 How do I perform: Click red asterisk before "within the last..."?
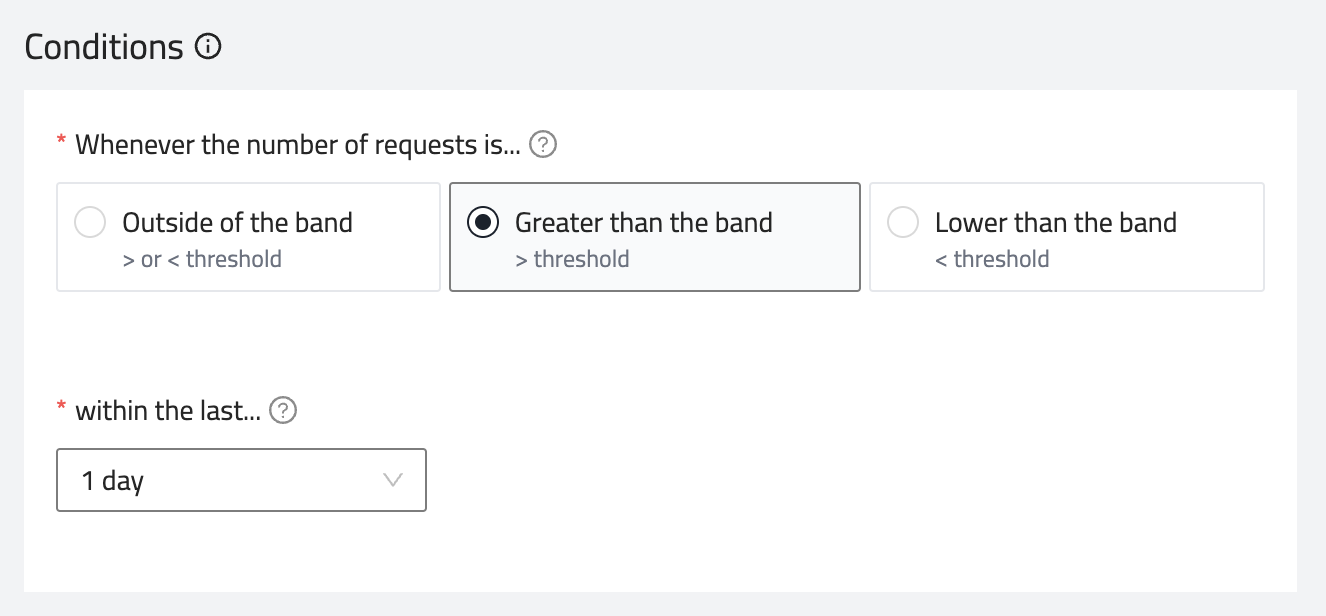[x=62, y=408]
